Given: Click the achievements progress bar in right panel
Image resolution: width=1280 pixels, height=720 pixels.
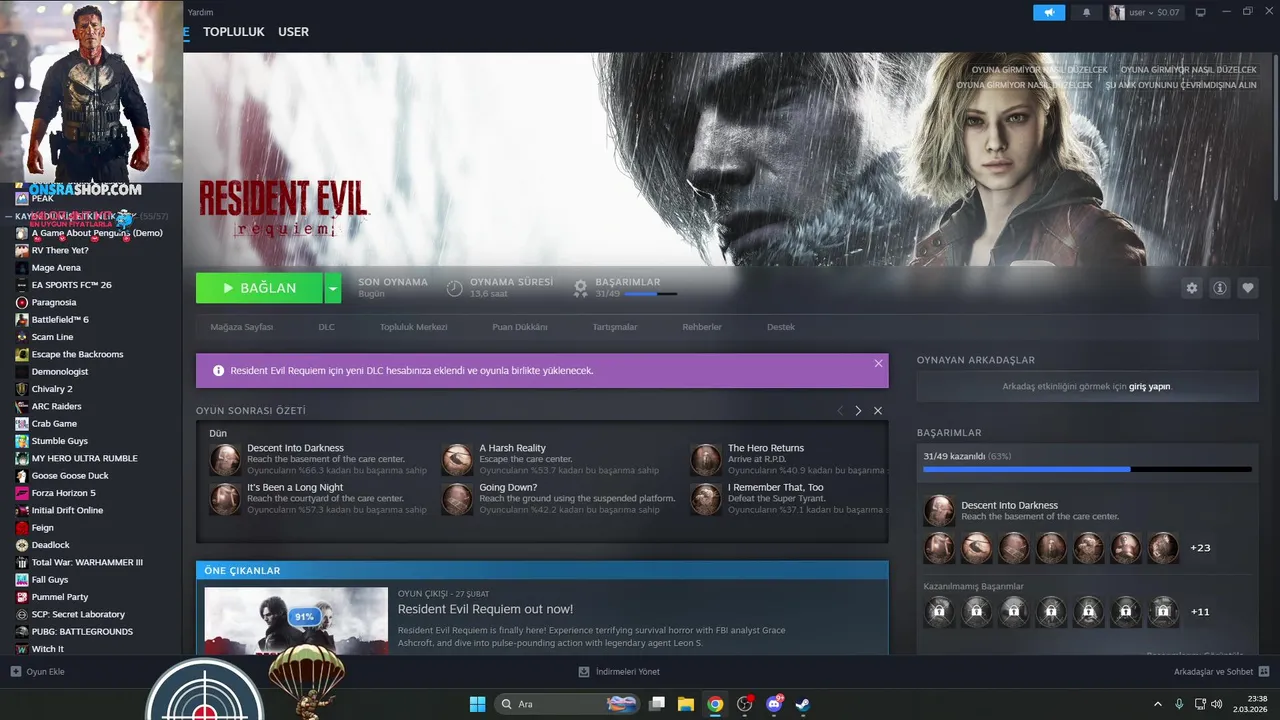Looking at the screenshot, I should 1087,469.
